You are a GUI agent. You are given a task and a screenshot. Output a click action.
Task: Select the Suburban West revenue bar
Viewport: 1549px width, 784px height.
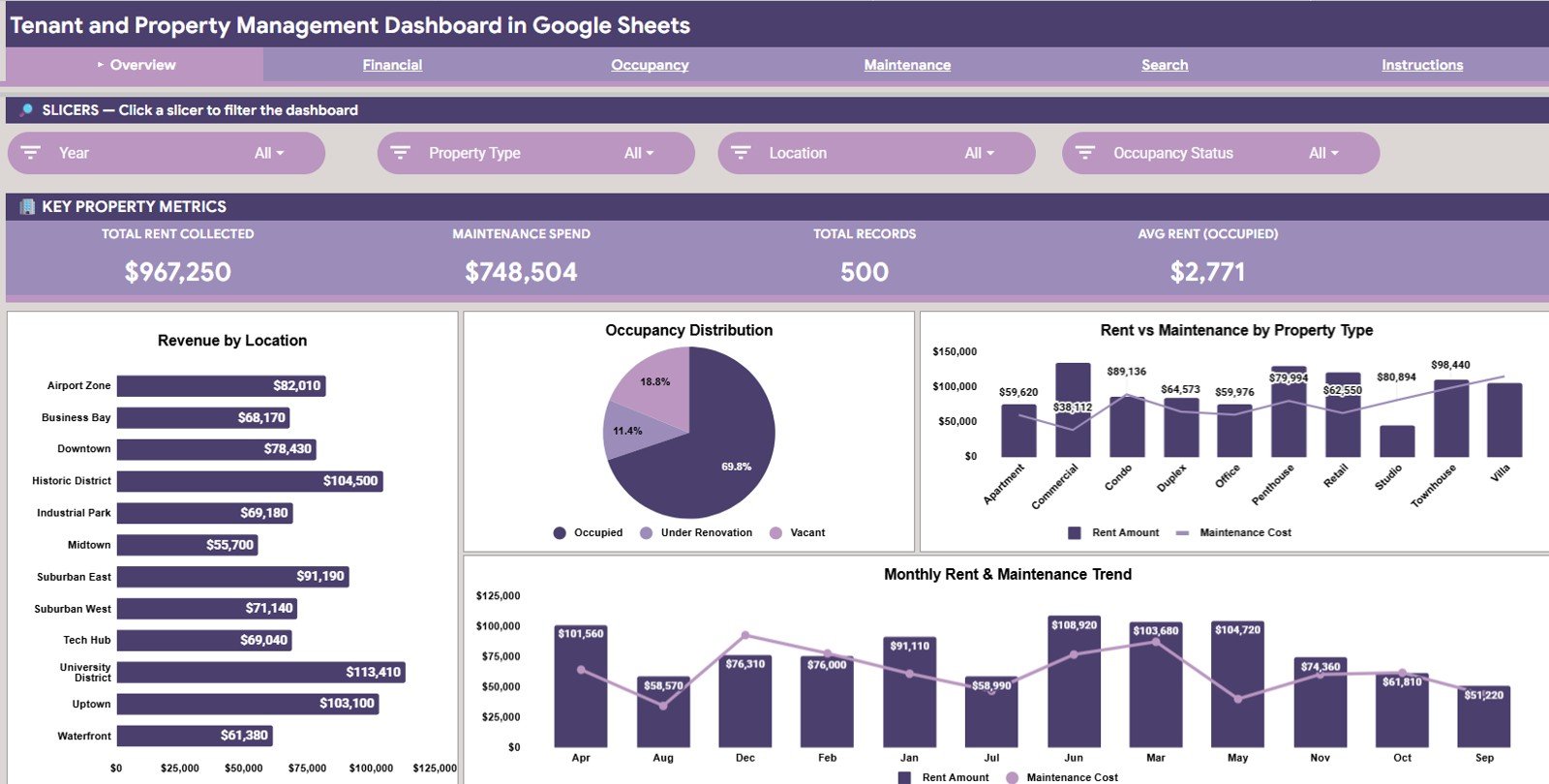point(207,608)
